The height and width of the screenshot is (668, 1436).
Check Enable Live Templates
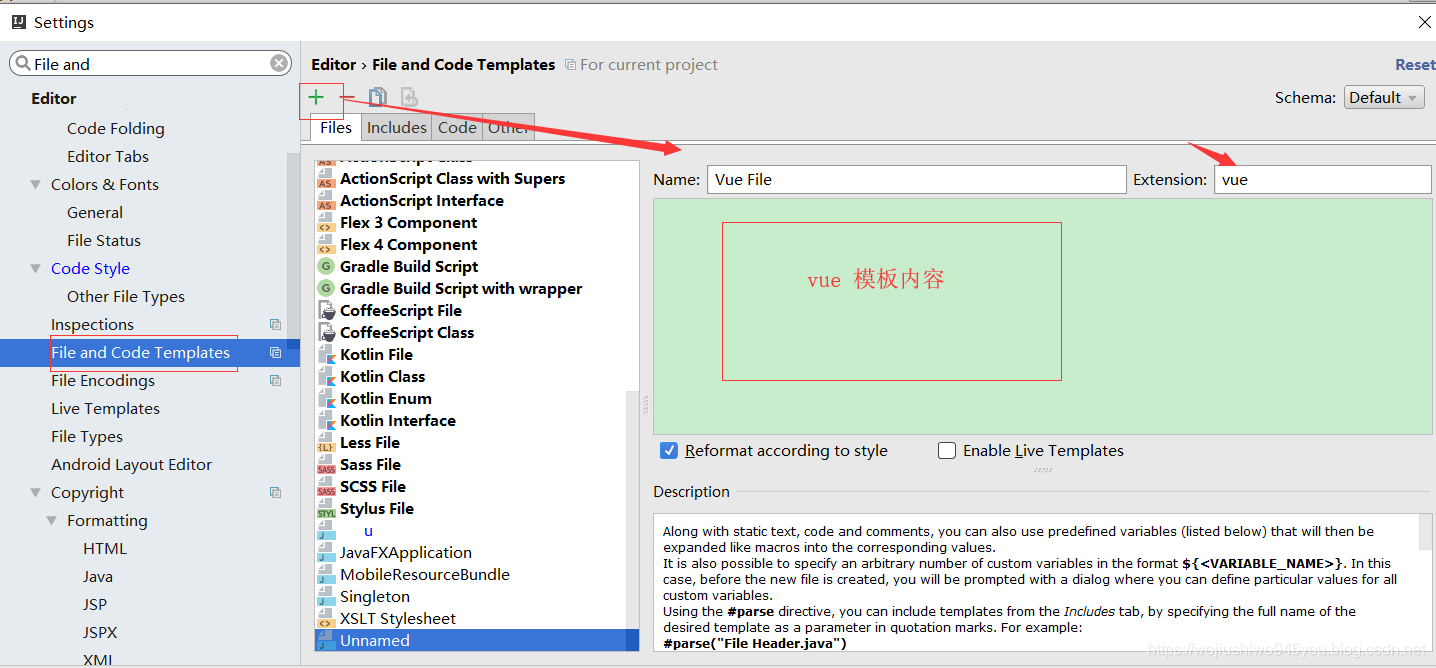pyautogui.click(x=947, y=451)
